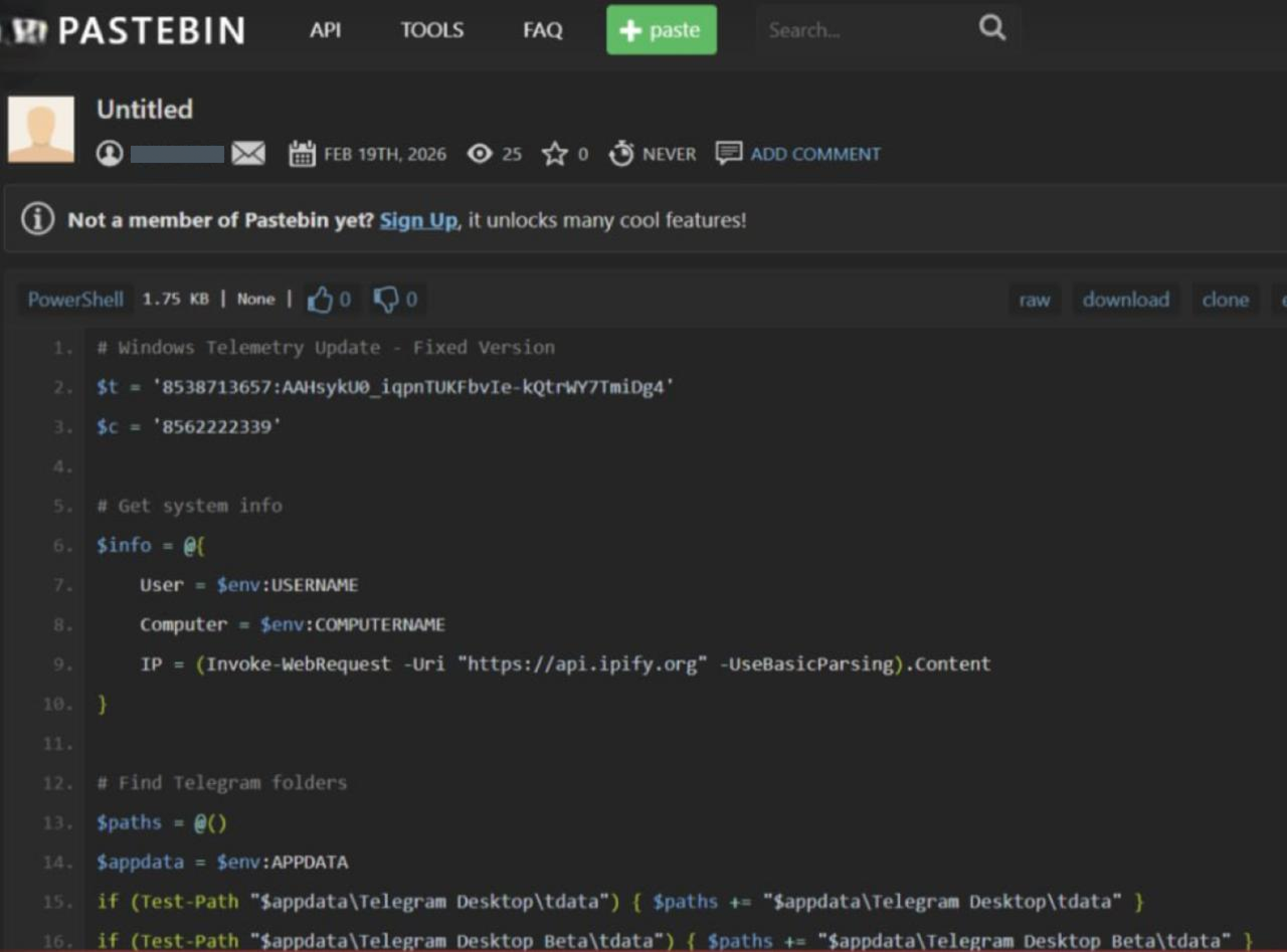The height and width of the screenshot is (952, 1287).
Task: Click the '# Find Telegram folders' comment
Action: 222,783
